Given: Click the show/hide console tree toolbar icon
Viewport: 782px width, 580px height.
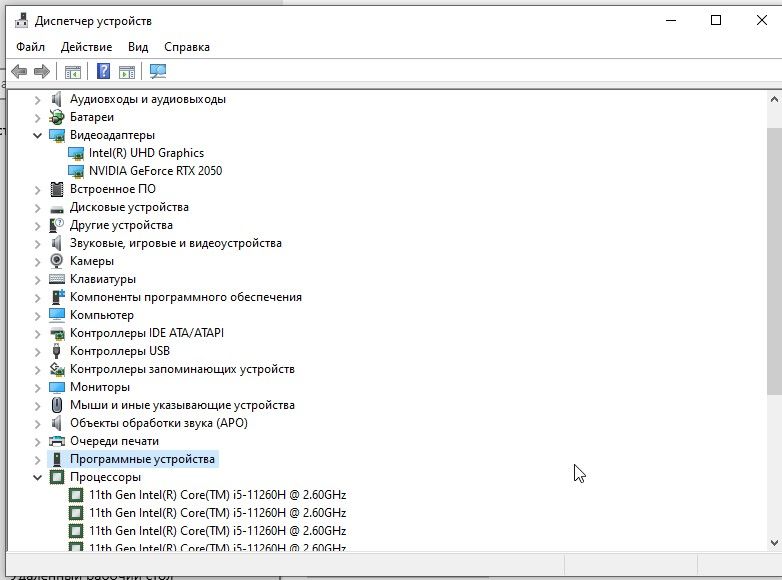Looking at the screenshot, I should point(72,71).
